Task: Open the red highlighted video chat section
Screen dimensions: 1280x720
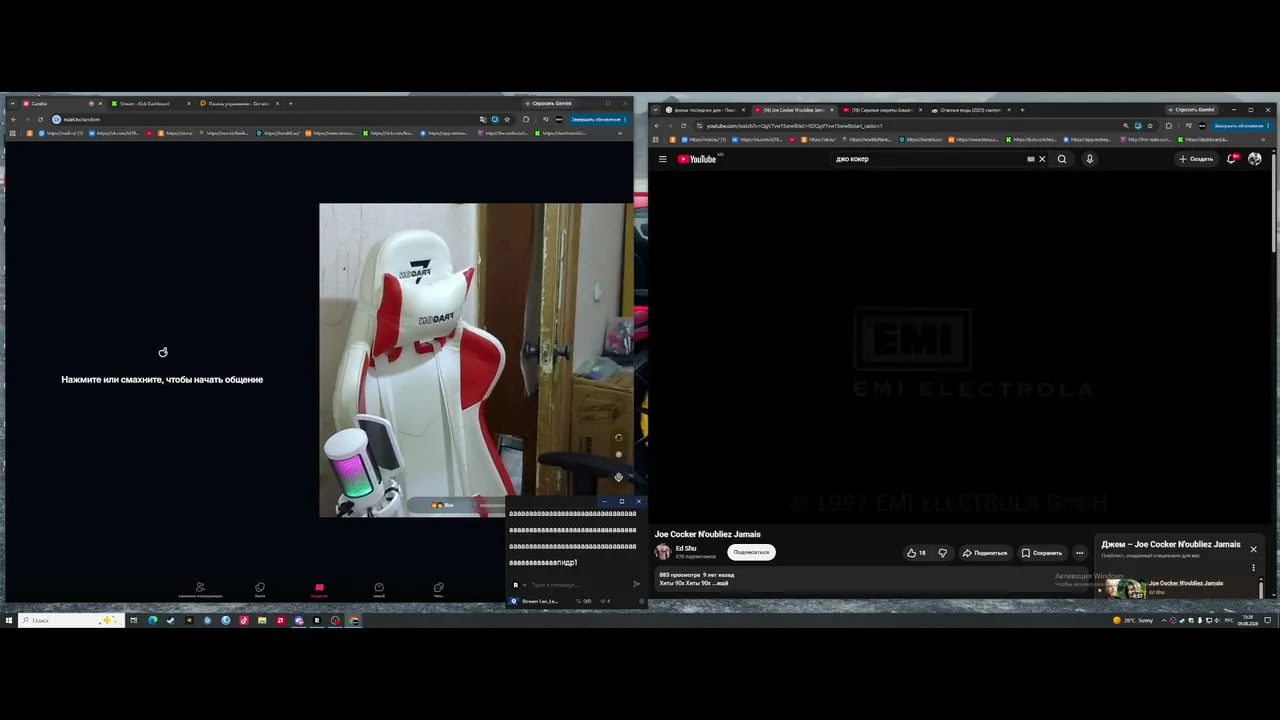Action: [319, 590]
